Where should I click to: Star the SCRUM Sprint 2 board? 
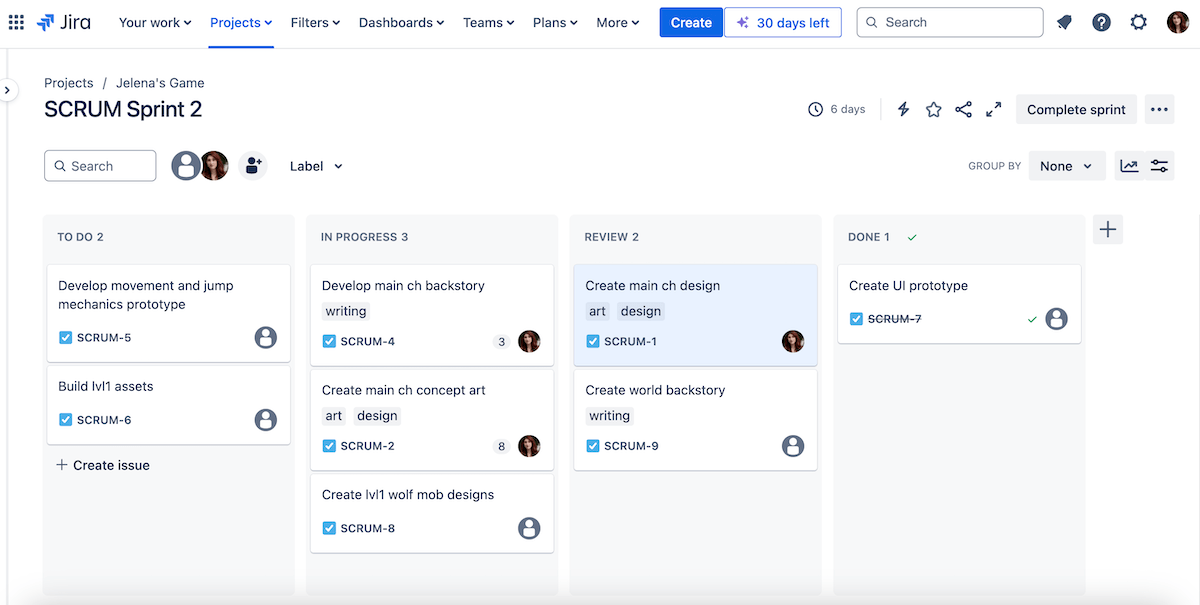pos(933,109)
